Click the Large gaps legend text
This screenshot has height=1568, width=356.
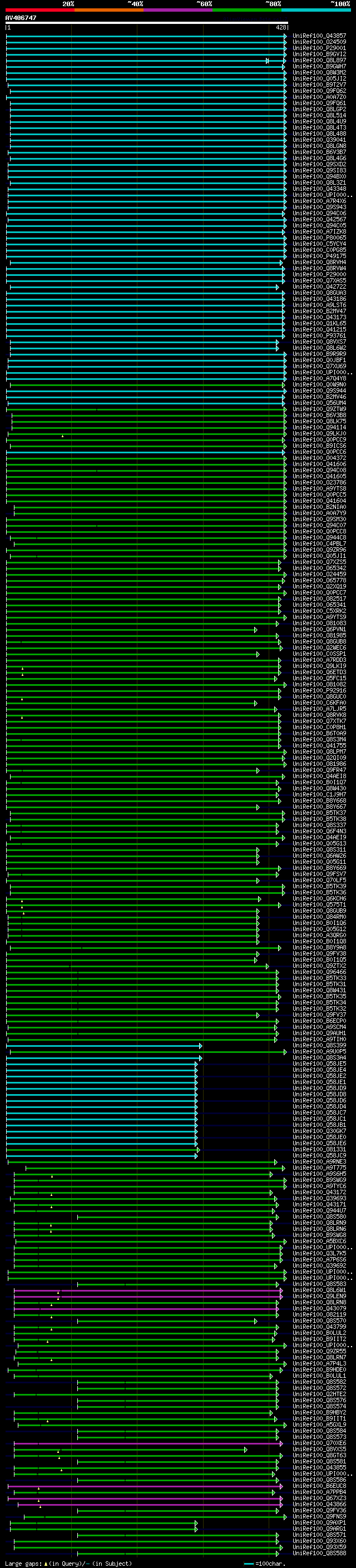pyautogui.click(x=68, y=1564)
